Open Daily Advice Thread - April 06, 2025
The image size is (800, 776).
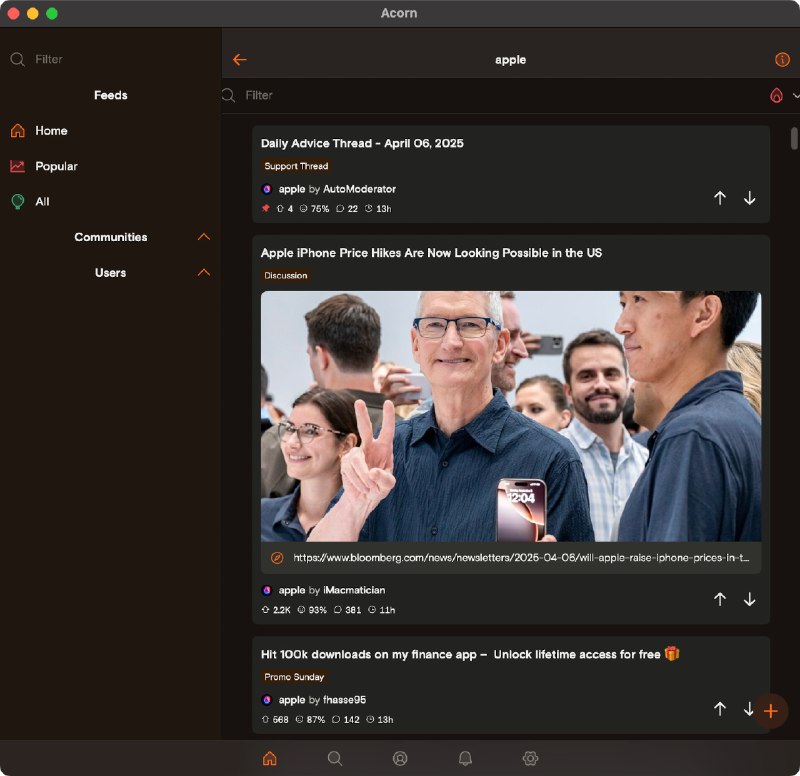pyautogui.click(x=362, y=143)
